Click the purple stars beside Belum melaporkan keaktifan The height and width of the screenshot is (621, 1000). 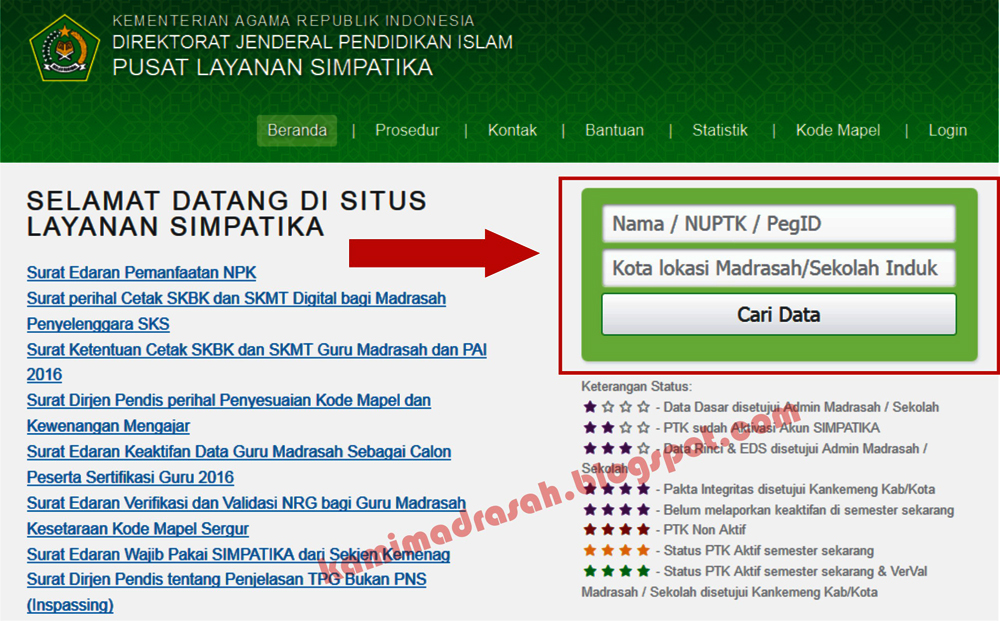coord(617,509)
